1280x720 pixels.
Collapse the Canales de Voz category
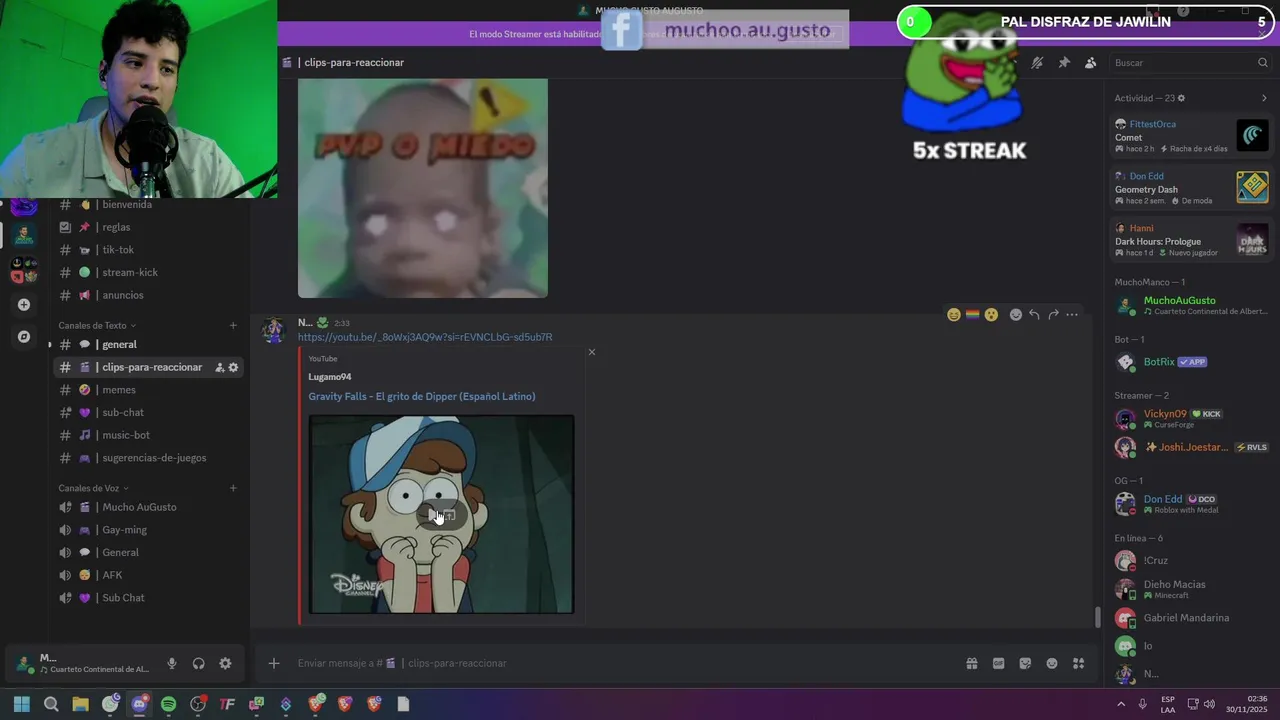pos(93,488)
